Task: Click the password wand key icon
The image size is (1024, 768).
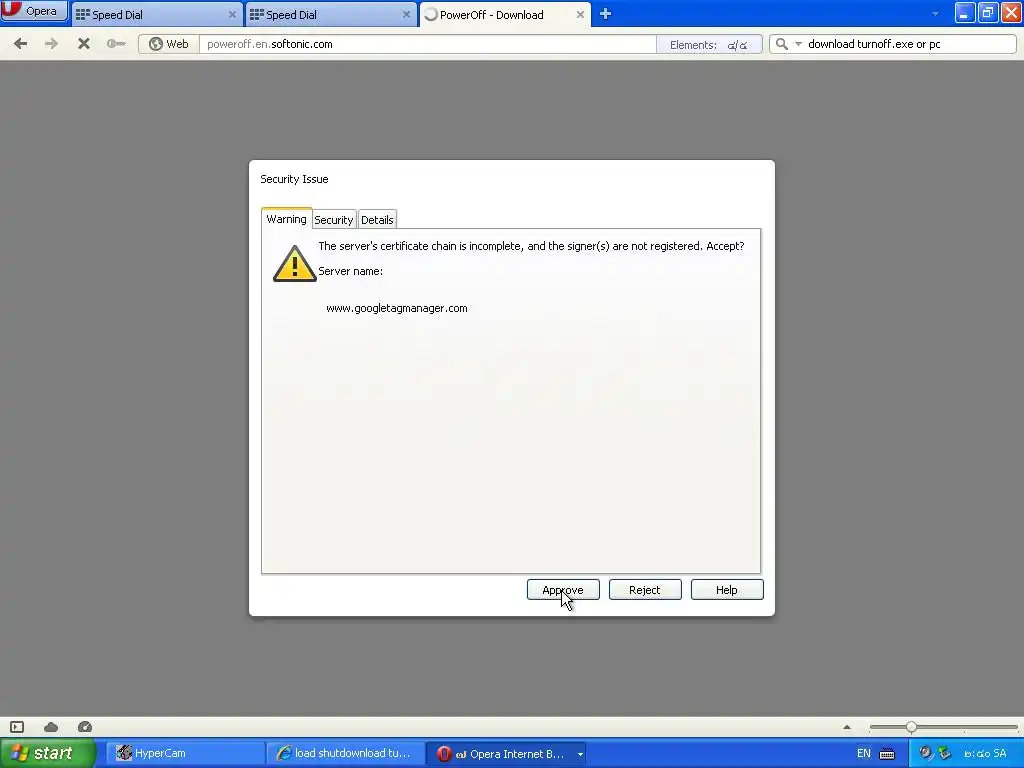Action: 116,44
